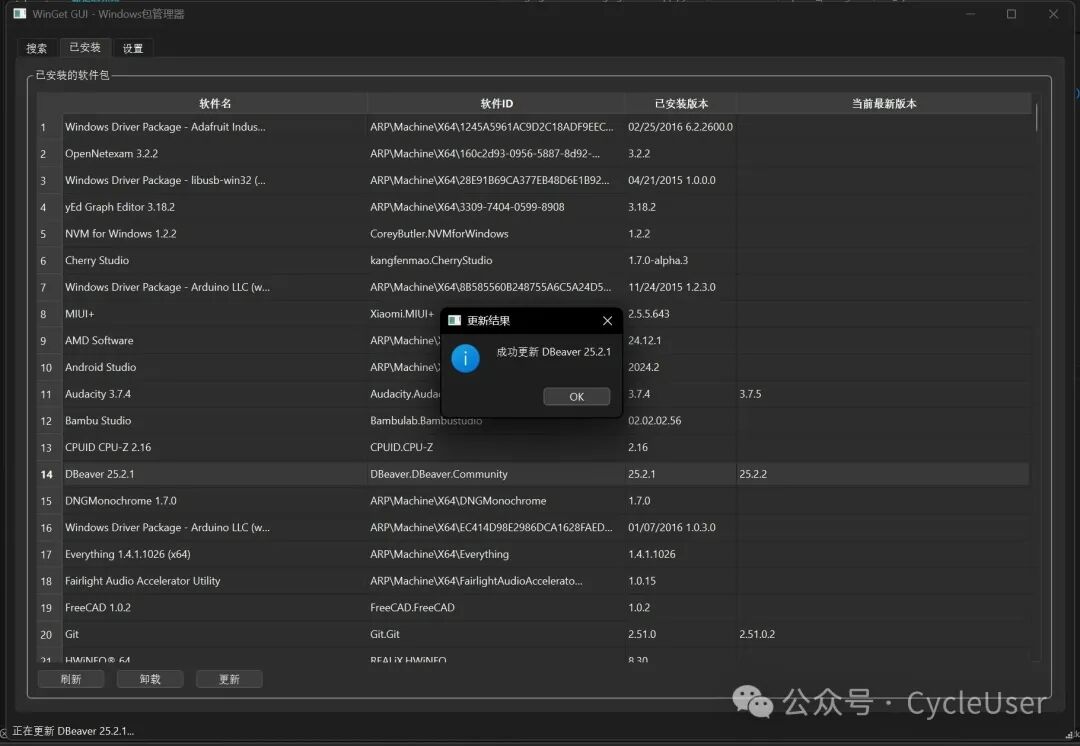Click the ARP\Machine\X64\Everything ID cell
Image resolution: width=1080 pixels, height=746 pixels.
pos(496,554)
